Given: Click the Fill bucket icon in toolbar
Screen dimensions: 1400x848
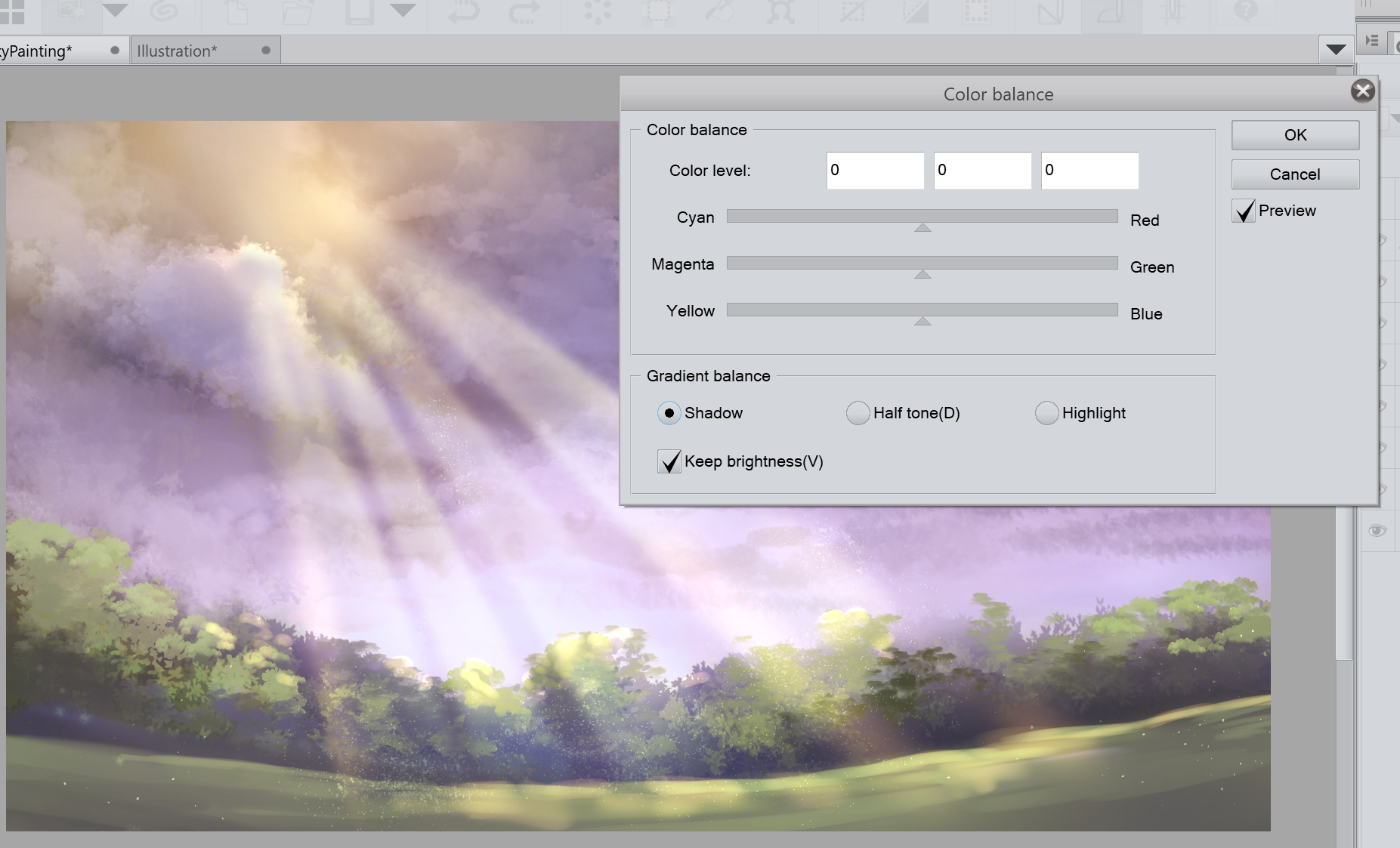Looking at the screenshot, I should click(719, 12).
